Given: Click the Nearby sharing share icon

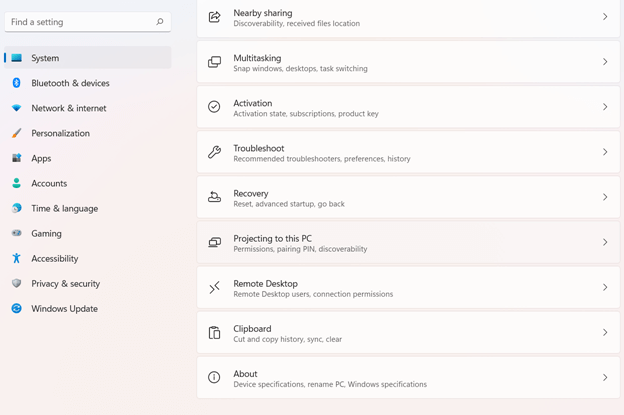Looking at the screenshot, I should (x=214, y=17).
